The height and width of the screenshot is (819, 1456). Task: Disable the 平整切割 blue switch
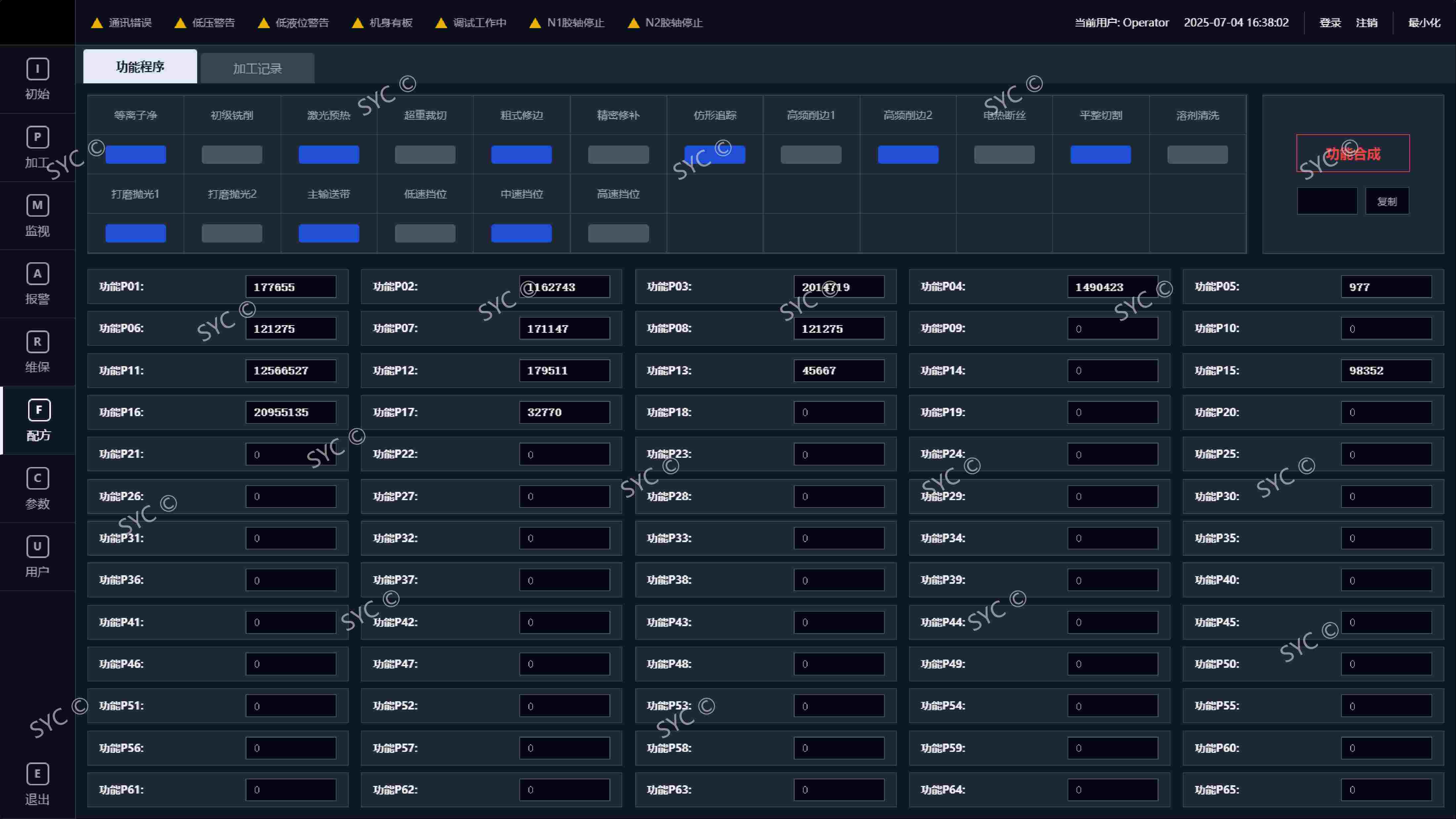coord(1100,154)
